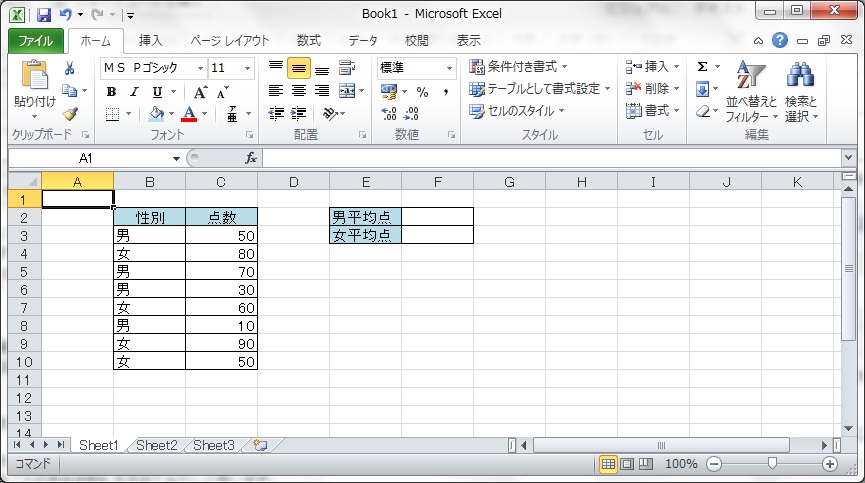Viewport: 865px width, 483px height.
Task: Click the Font Color A icon
Action: (x=189, y=114)
